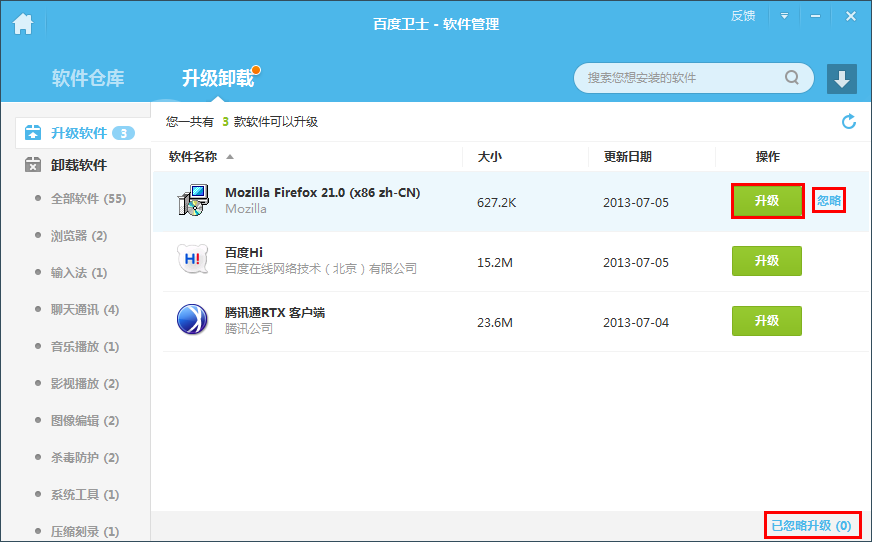Show 音乐播放 (1) category
The height and width of the screenshot is (542, 872).
[85, 346]
